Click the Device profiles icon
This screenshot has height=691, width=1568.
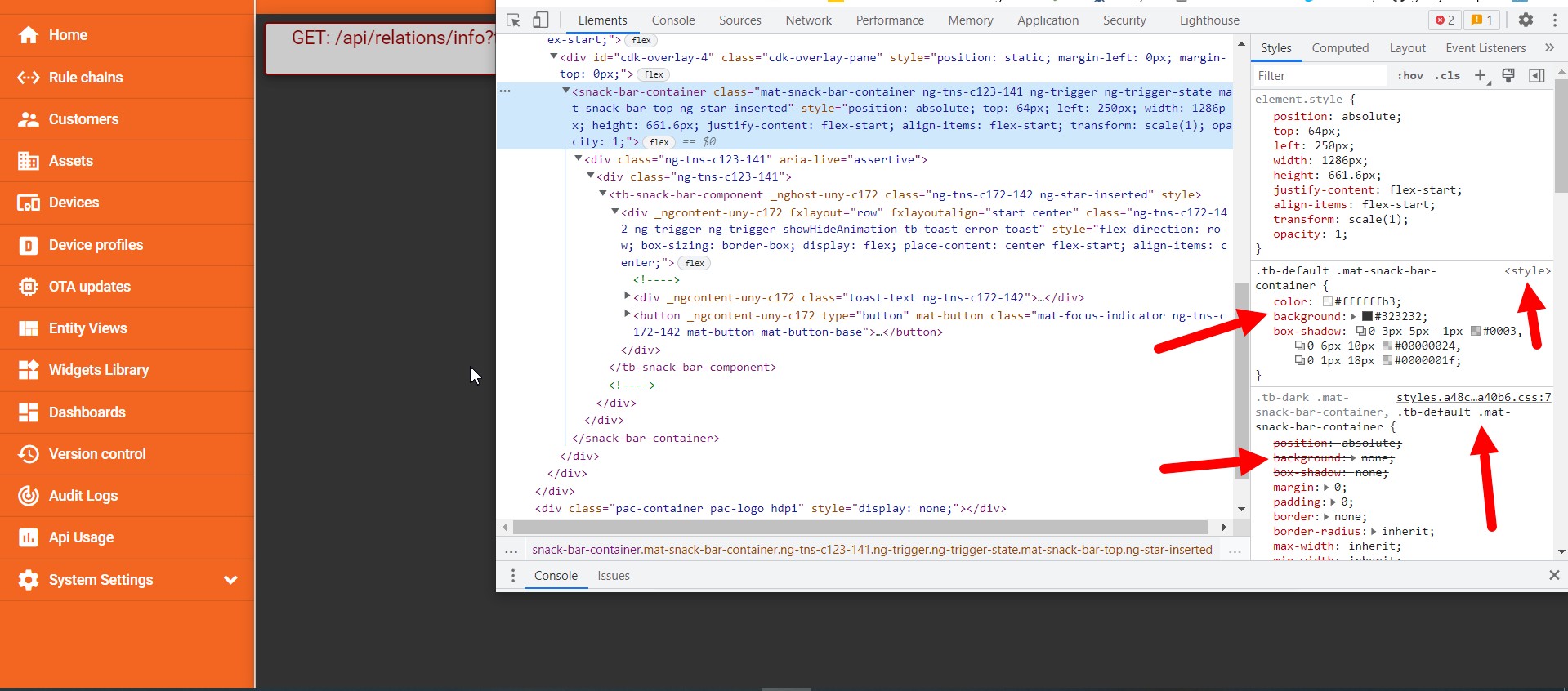pos(29,245)
